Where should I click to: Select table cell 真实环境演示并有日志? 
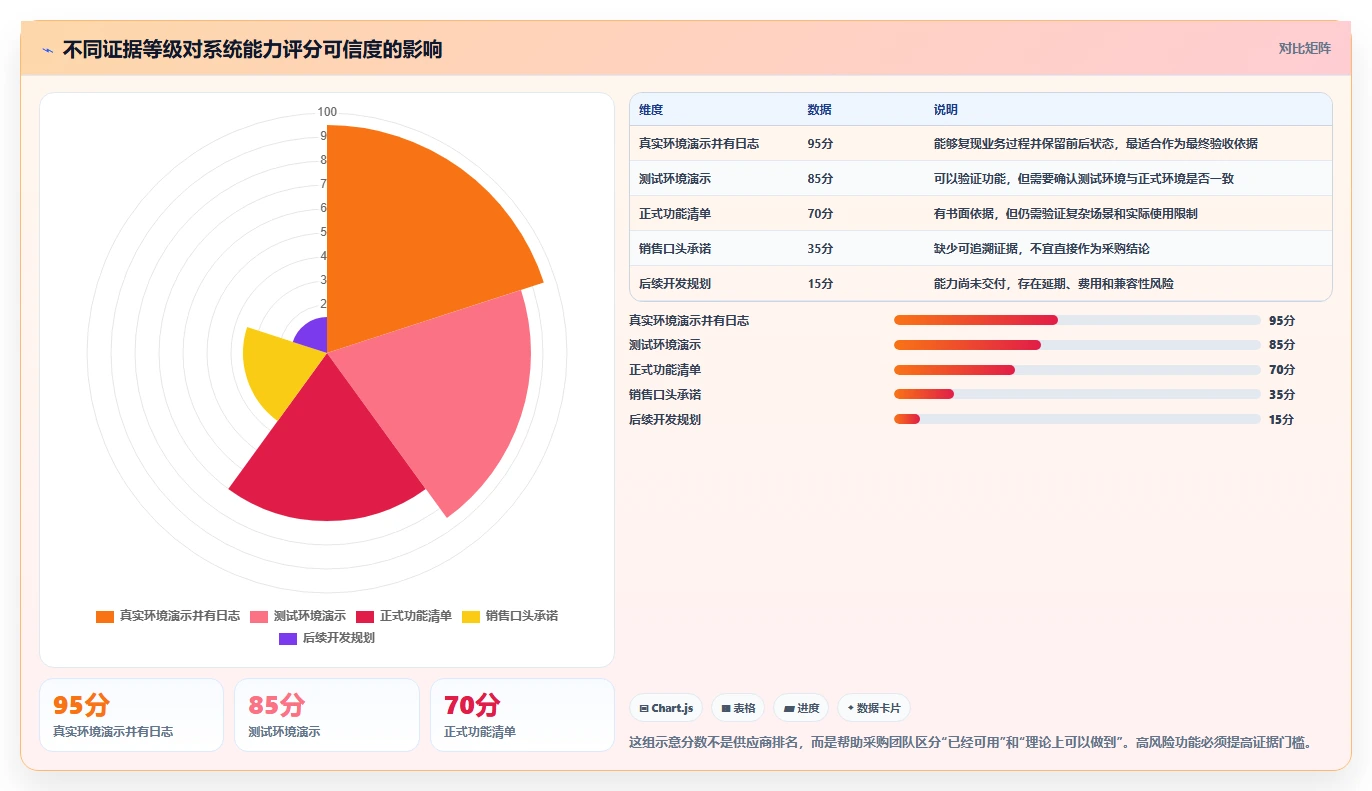(699, 144)
